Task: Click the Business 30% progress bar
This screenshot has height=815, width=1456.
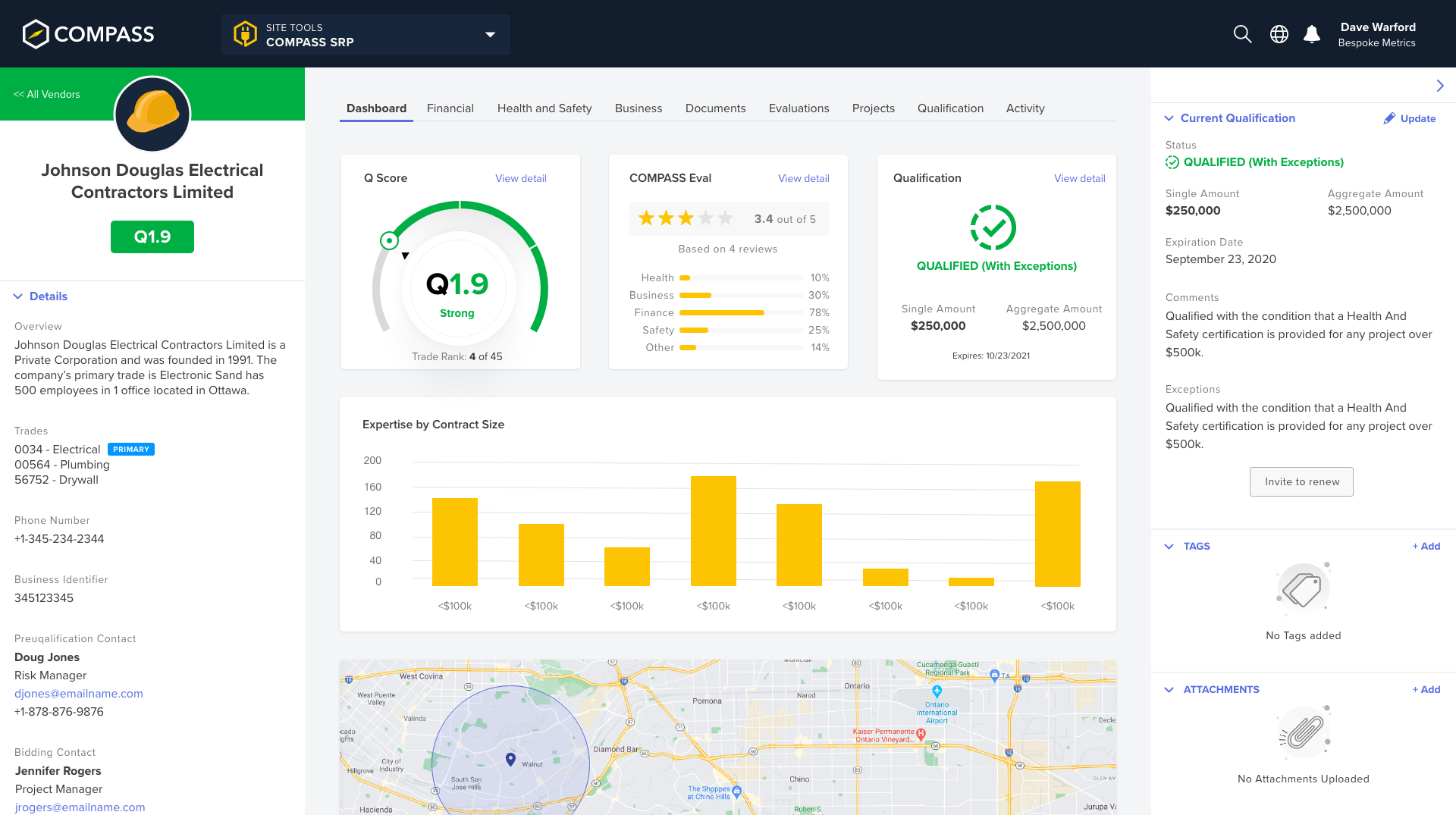Action: pos(741,295)
